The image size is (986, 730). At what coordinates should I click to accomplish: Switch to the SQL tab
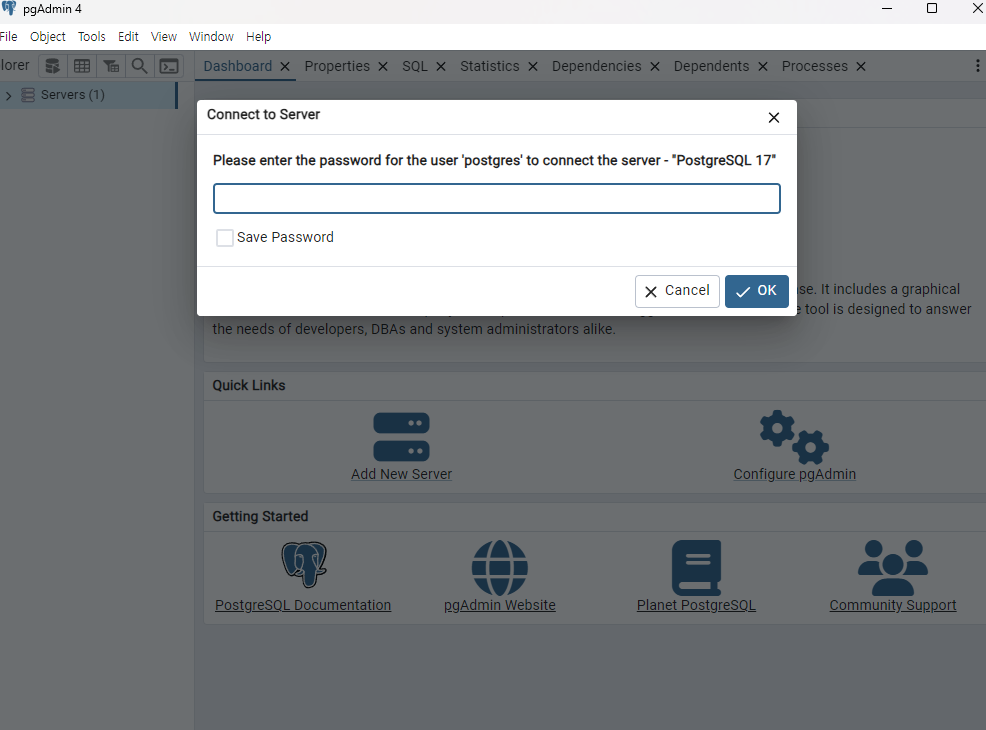[415, 66]
